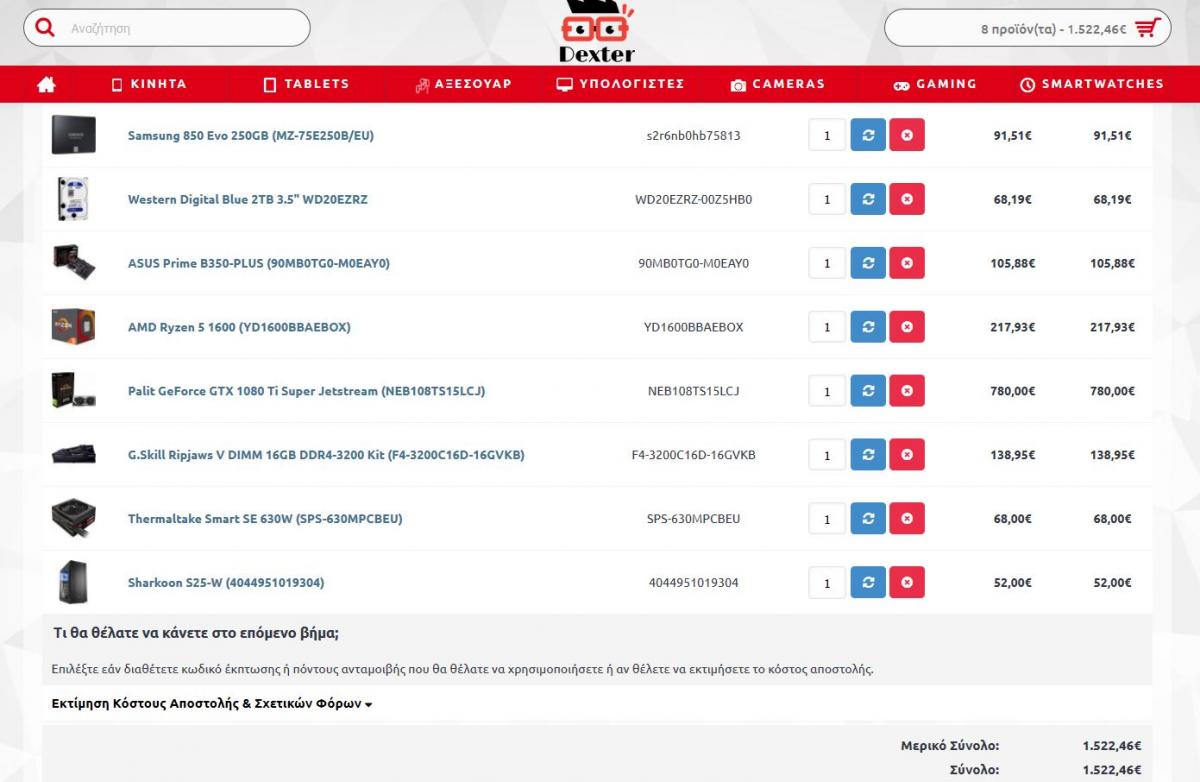
Task: Expand Εκτίμηση Κόστους Αποστολής & Σχετικών Φόρων
Action: 212,704
